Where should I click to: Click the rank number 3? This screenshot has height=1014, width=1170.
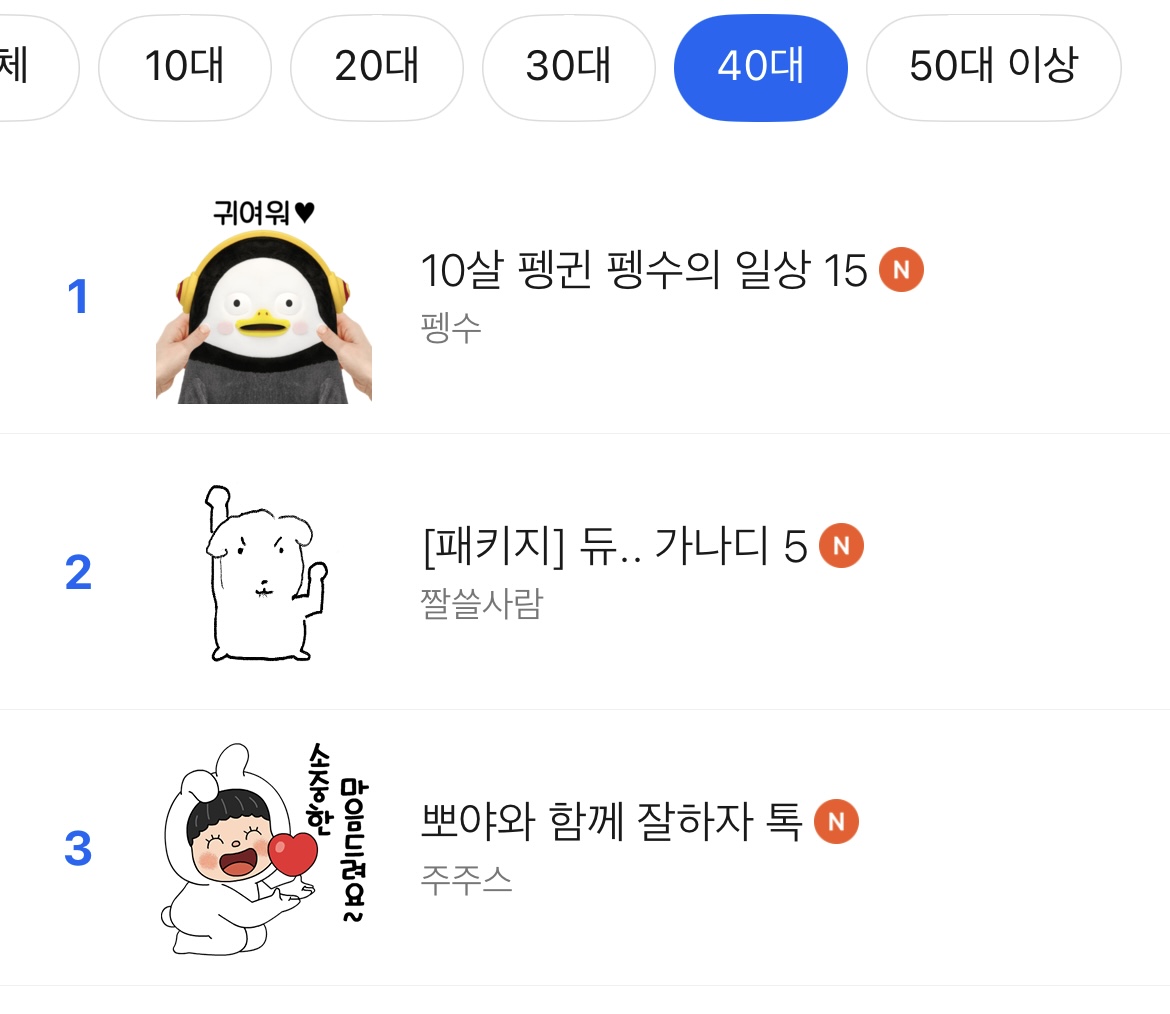tap(78, 849)
